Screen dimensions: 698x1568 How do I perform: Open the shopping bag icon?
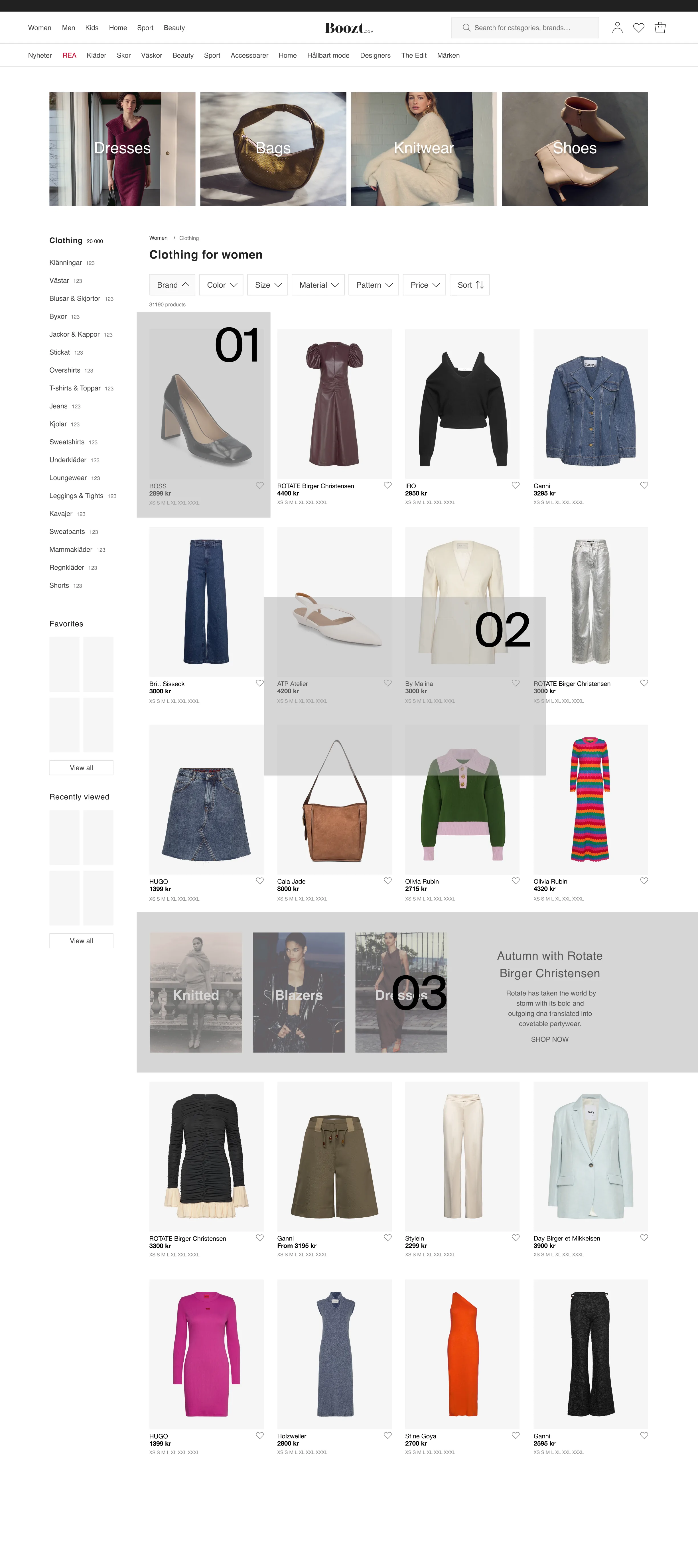point(660,27)
